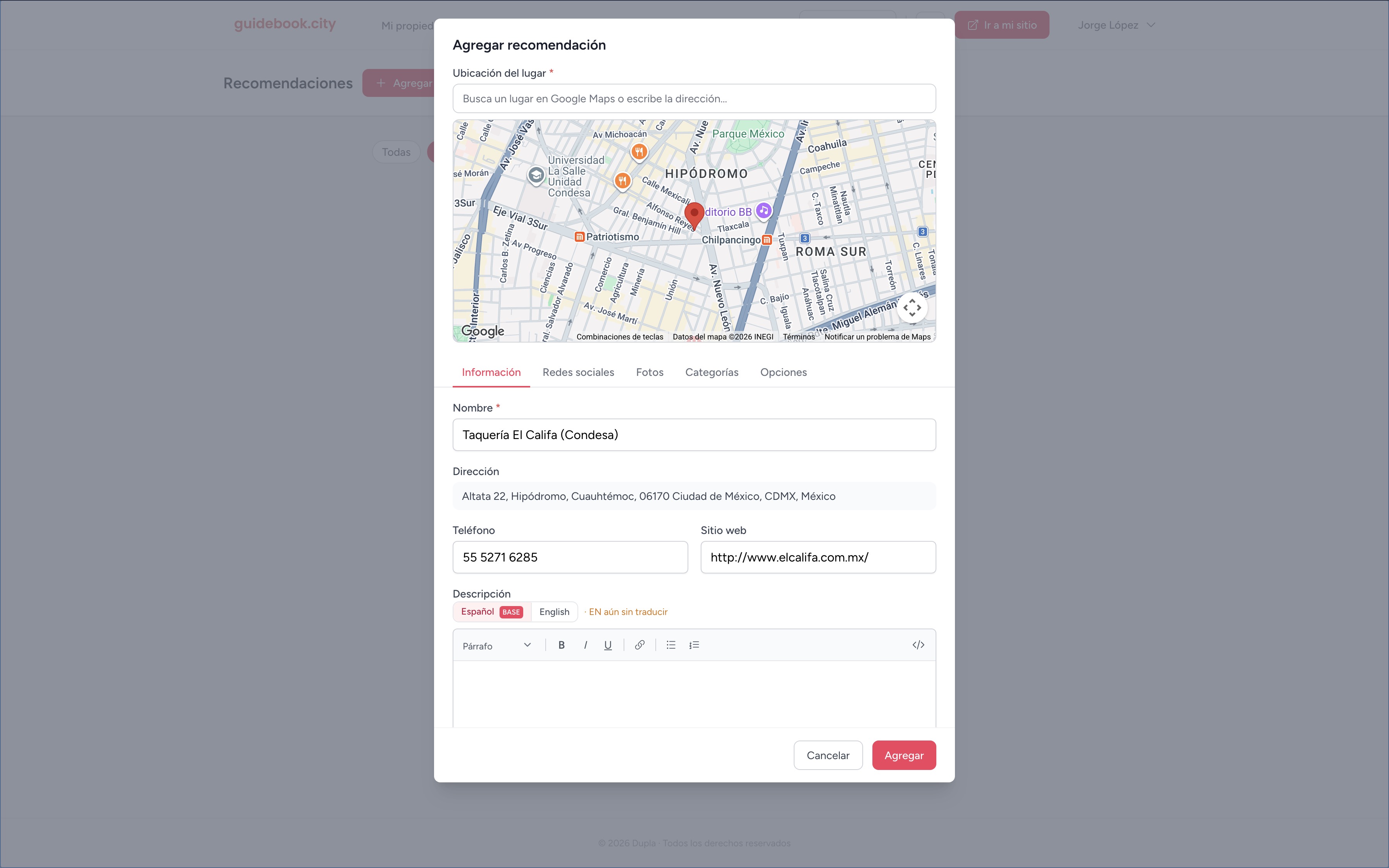
Task: Open the Redes sociales tab
Action: tap(578, 372)
